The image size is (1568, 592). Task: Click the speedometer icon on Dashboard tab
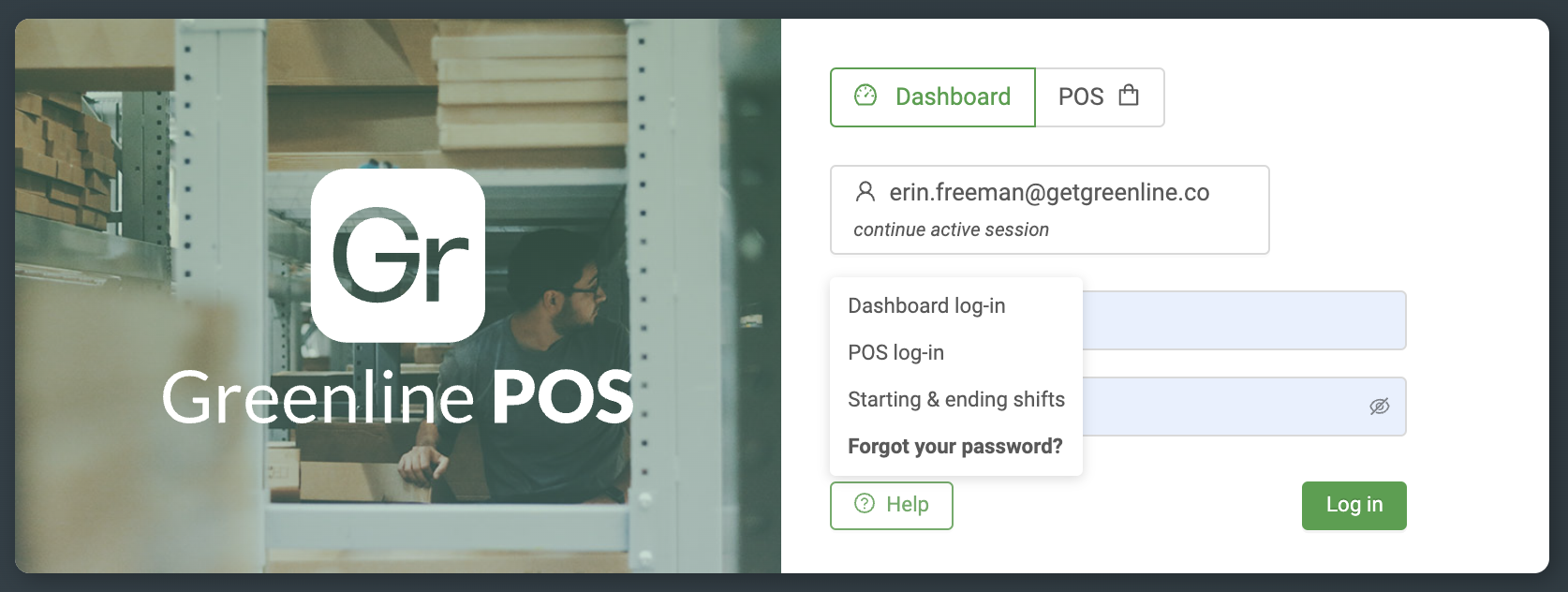coord(865,96)
